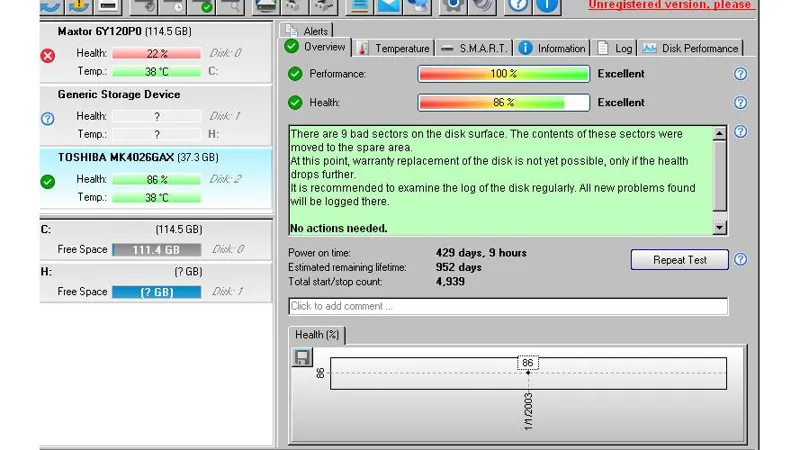Click the 'Excellent' label next to Health
This screenshot has width=800, height=450.
(x=621, y=103)
